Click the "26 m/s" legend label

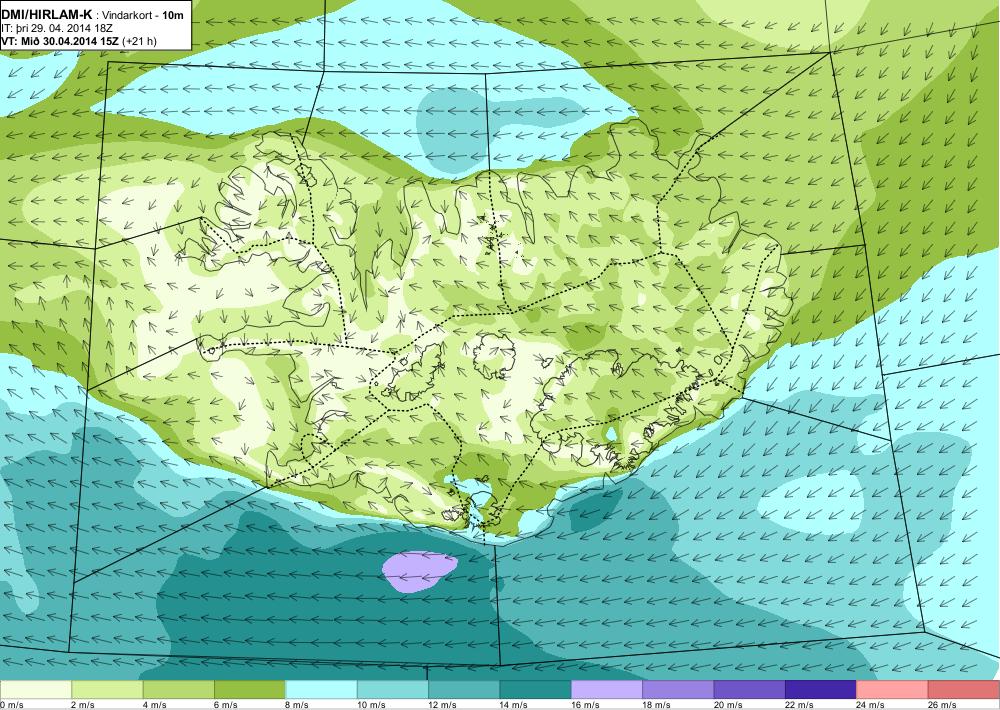click(x=943, y=705)
